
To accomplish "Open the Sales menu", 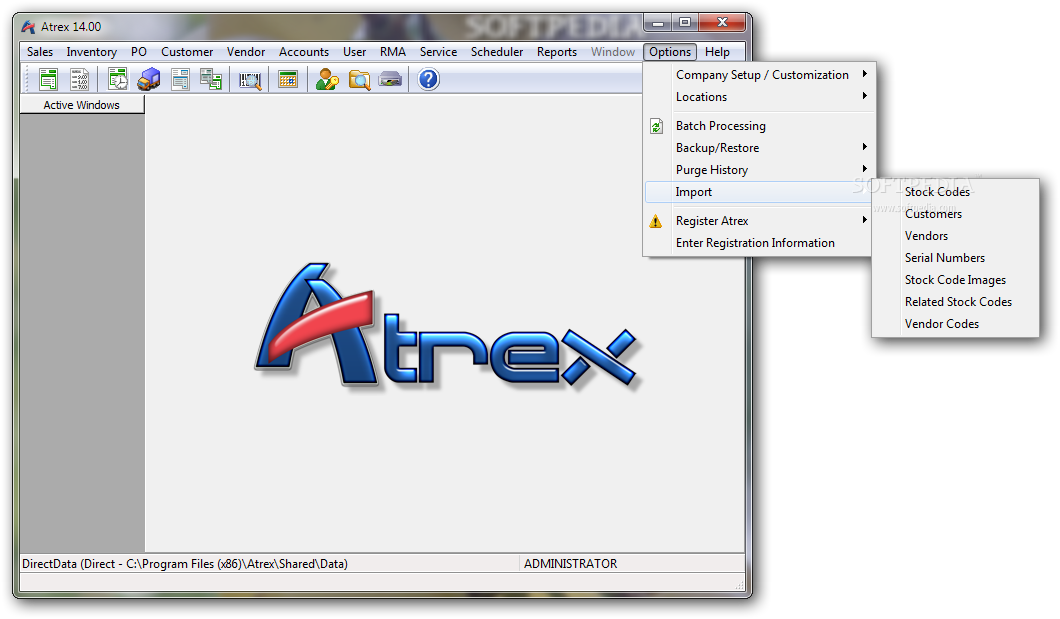I will (x=40, y=52).
